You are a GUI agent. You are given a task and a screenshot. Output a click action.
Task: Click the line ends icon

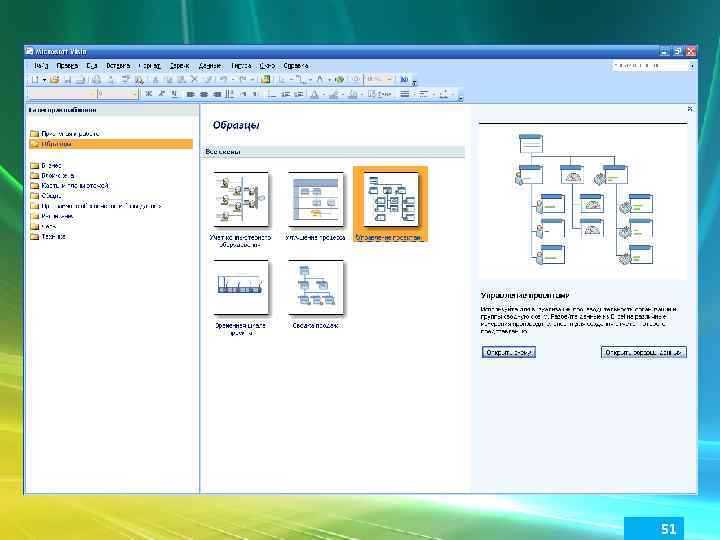[444, 94]
